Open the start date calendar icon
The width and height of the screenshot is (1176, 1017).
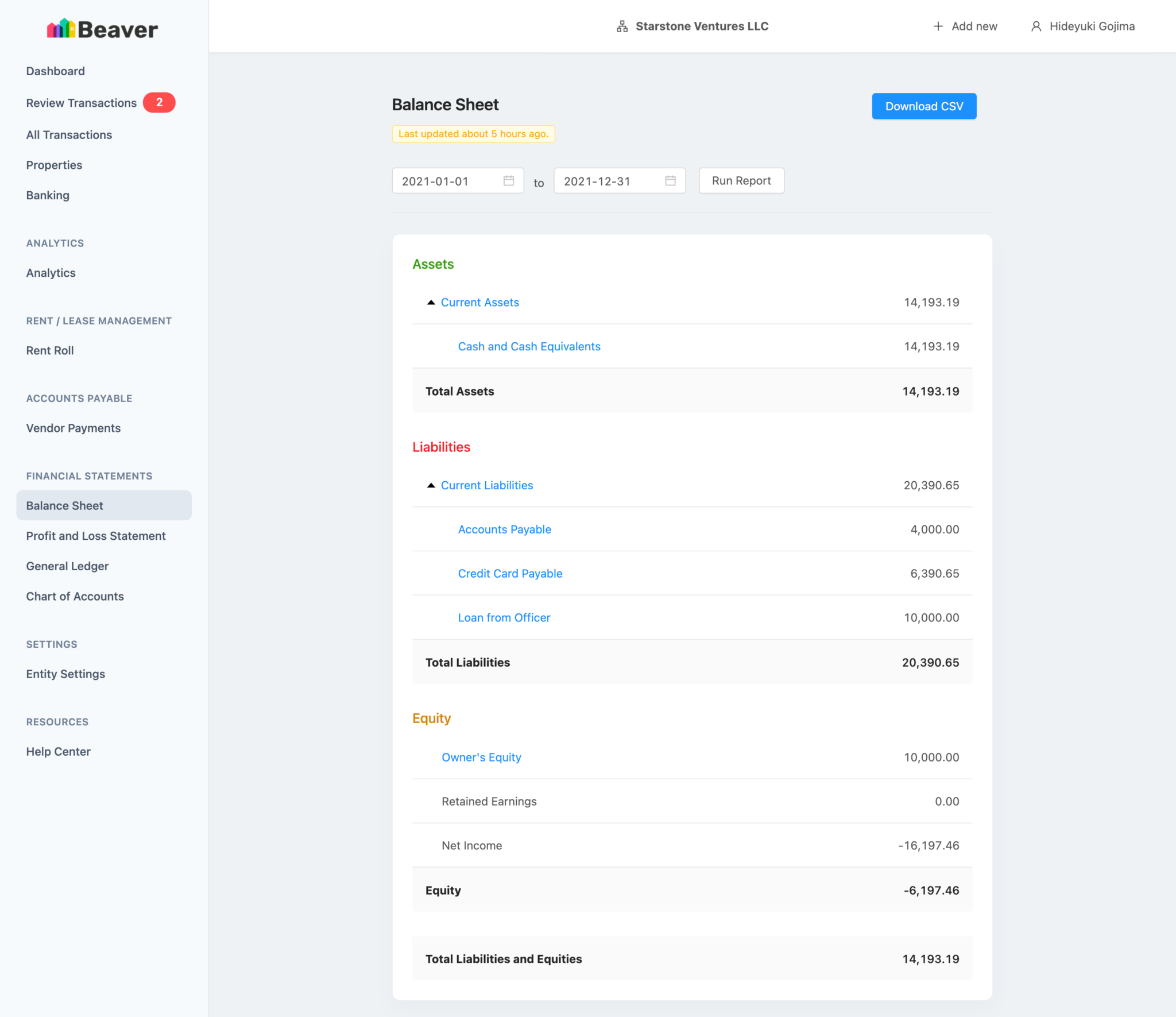(508, 181)
